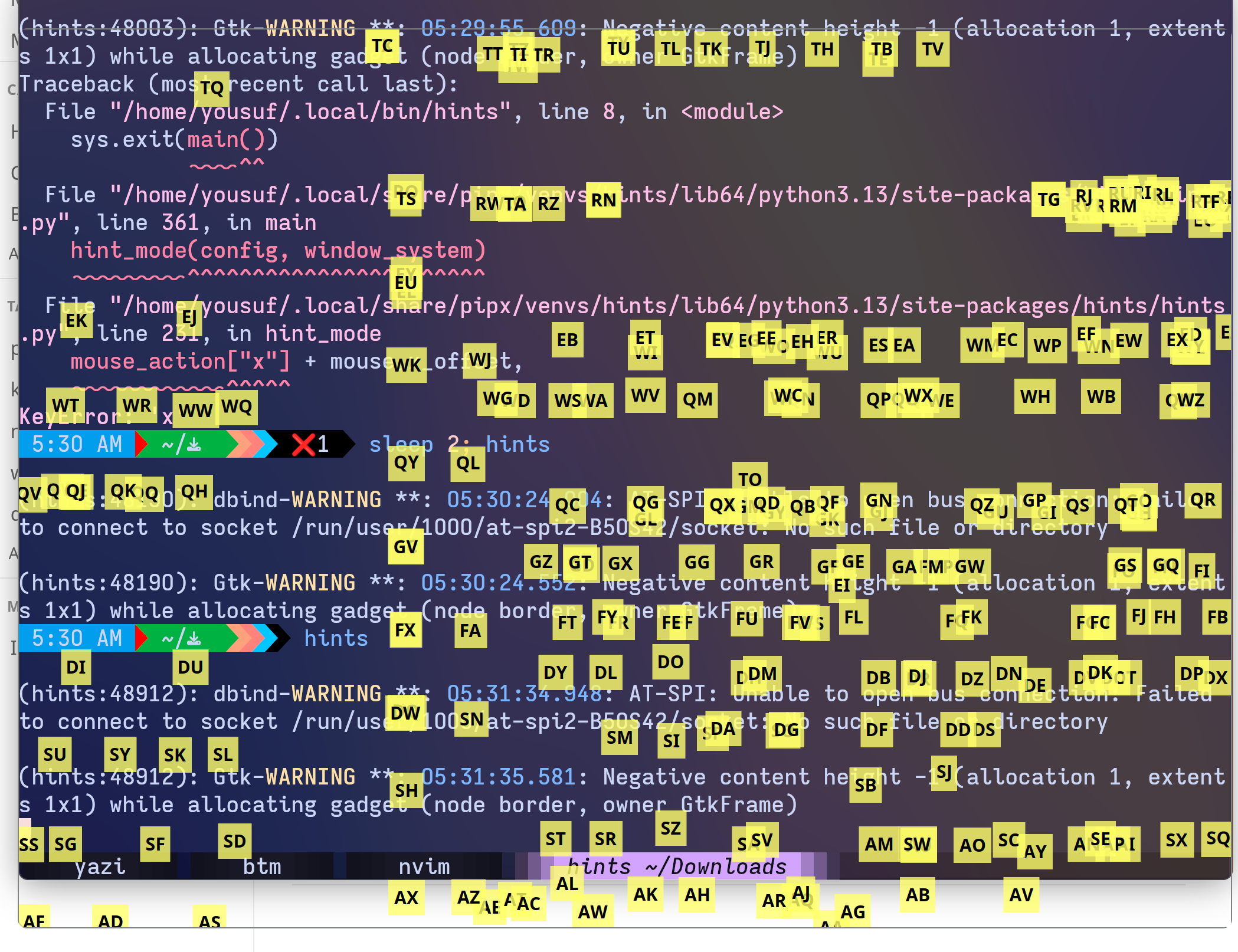Switch to the yazi terminal tab
1238x952 pixels.
point(100,866)
